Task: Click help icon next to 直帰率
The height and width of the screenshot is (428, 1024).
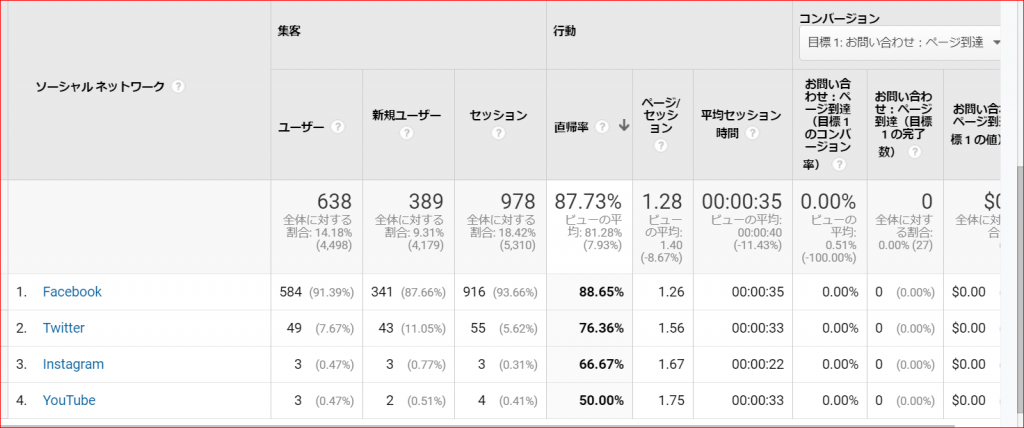Action: pyautogui.click(x=602, y=127)
